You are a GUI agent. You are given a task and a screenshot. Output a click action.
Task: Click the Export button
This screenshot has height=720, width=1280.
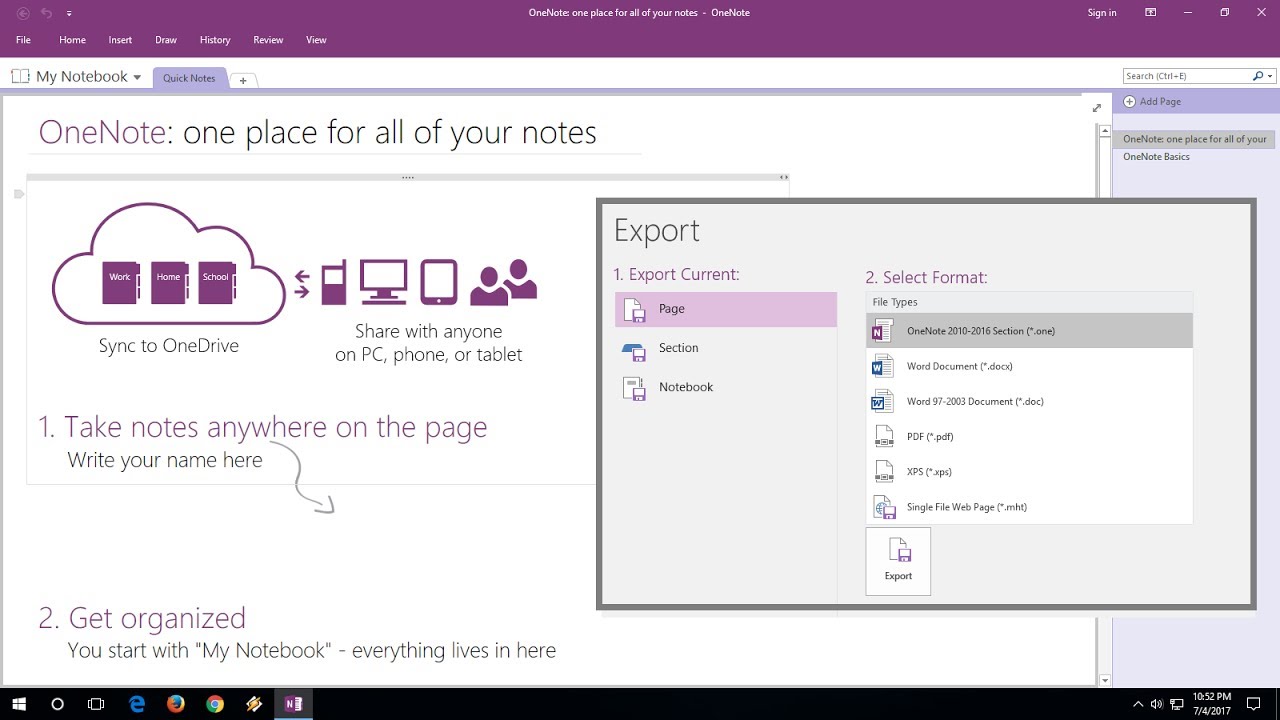coord(898,561)
